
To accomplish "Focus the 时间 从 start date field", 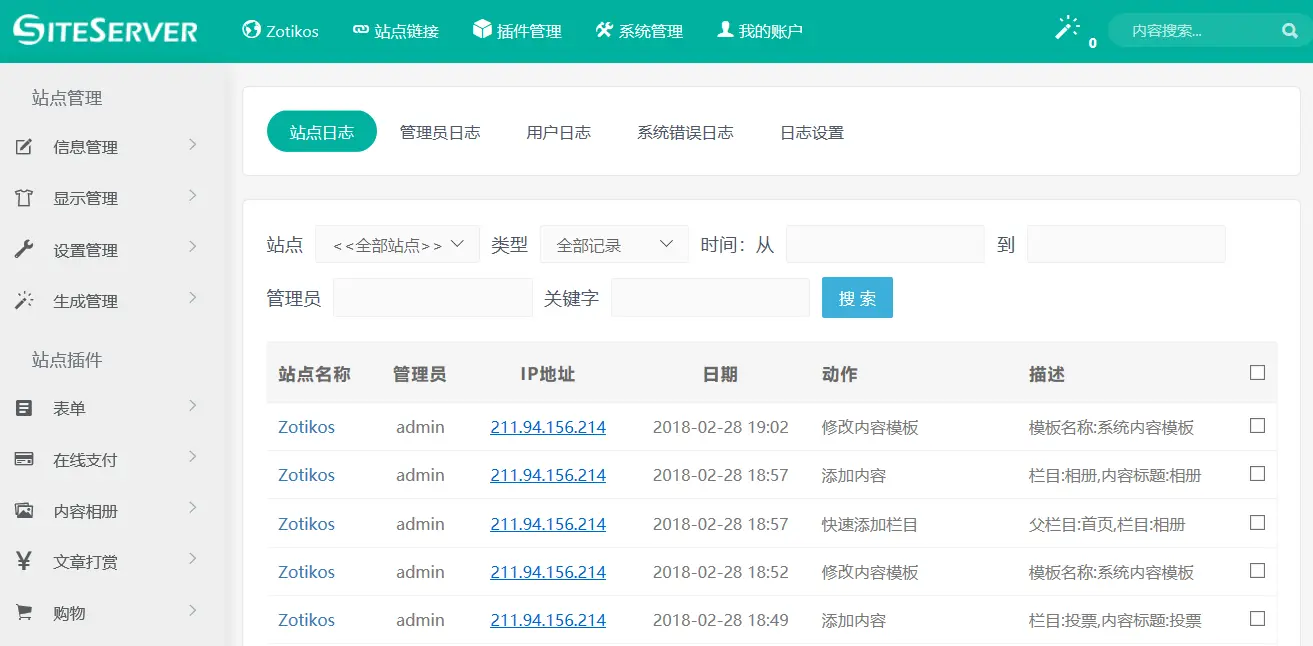I will pos(885,244).
